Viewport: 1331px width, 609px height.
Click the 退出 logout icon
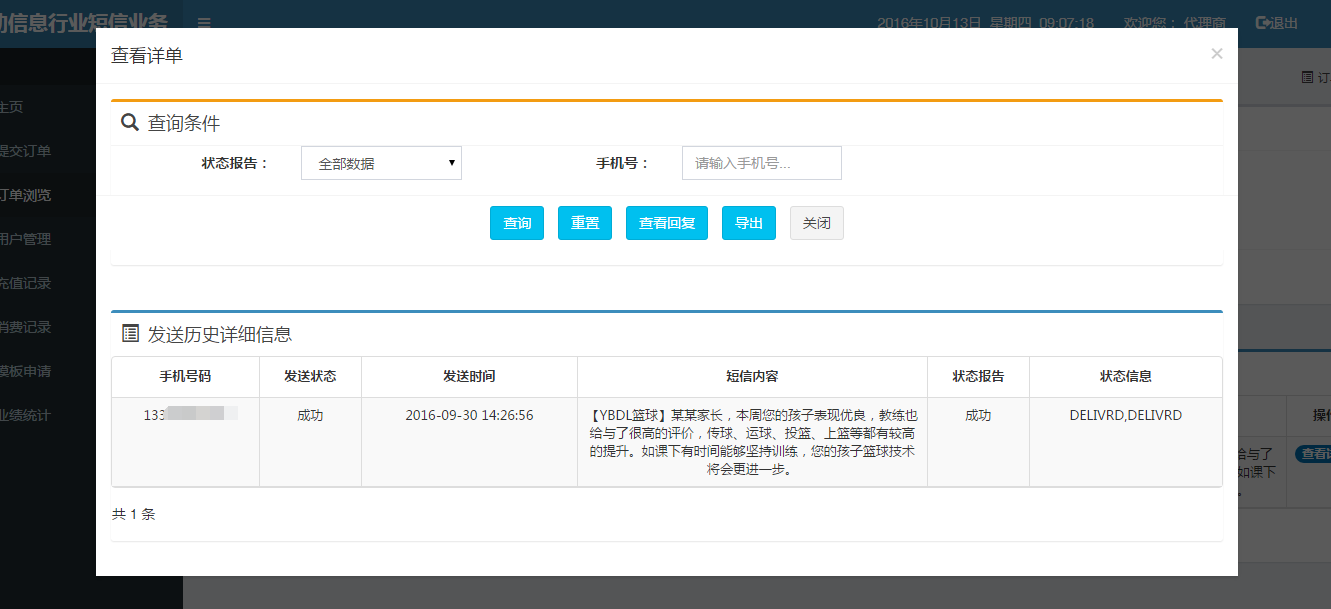tap(1263, 23)
